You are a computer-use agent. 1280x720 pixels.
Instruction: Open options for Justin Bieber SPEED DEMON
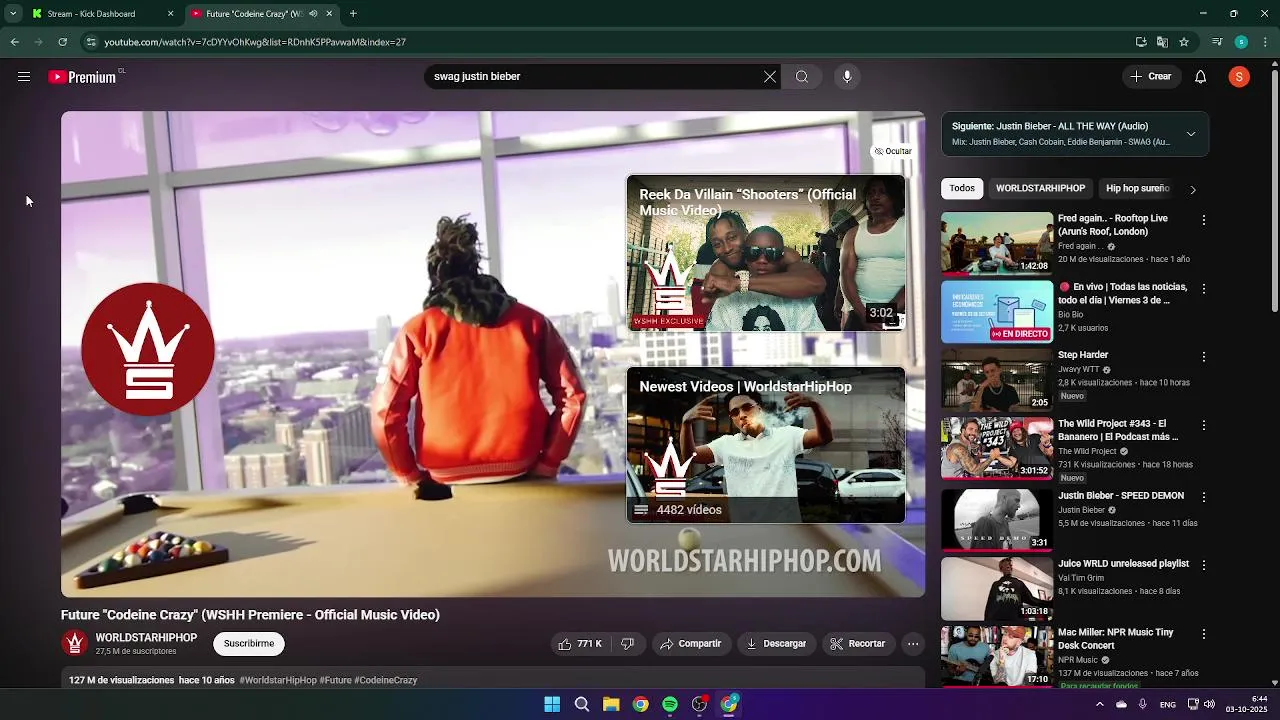1204,497
